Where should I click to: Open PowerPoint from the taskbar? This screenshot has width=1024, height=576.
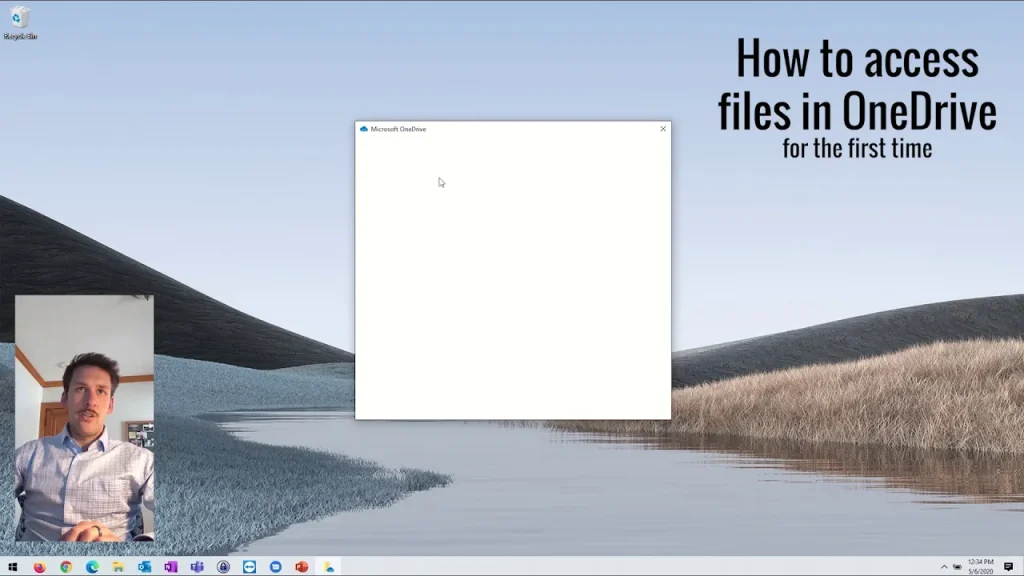302,567
